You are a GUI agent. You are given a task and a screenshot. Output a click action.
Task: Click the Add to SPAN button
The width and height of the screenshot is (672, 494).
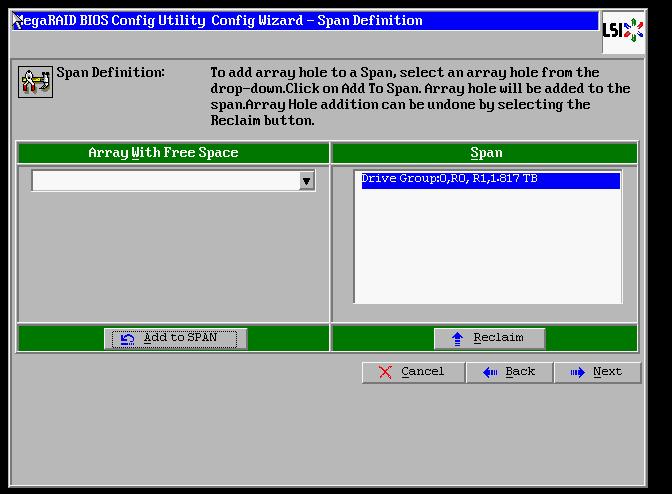pos(175,338)
